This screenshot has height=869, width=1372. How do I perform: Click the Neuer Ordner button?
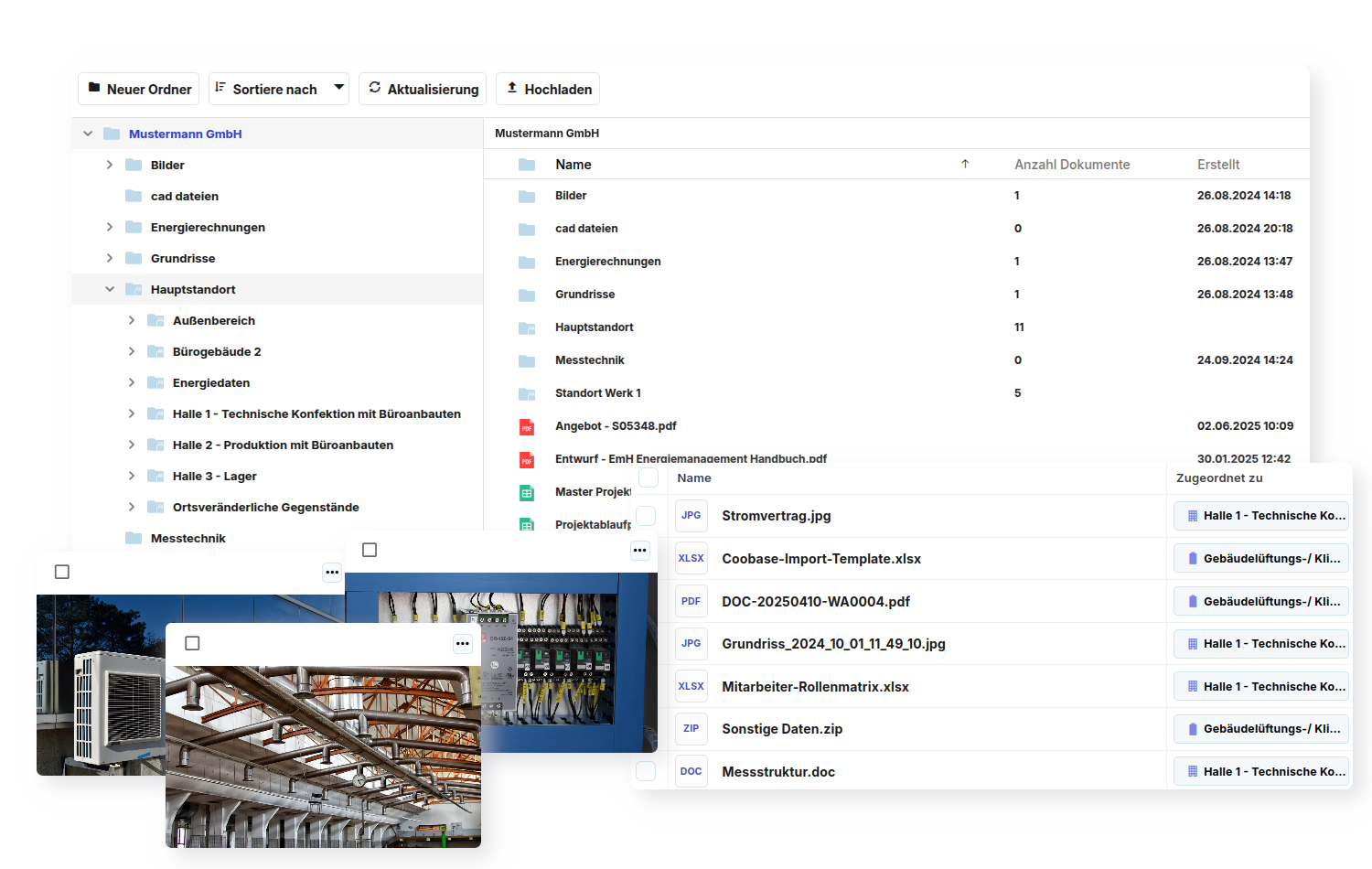(139, 89)
